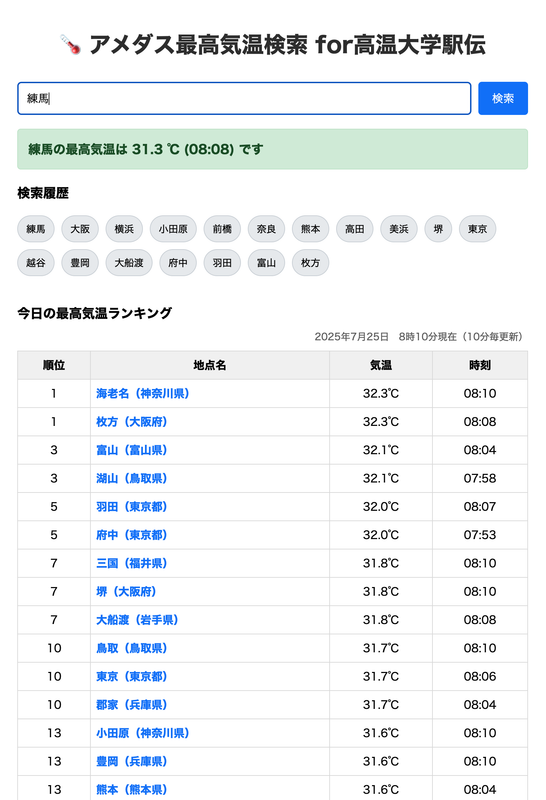
Task: Open the 郡家（兵庫県） link
Action: point(132,705)
